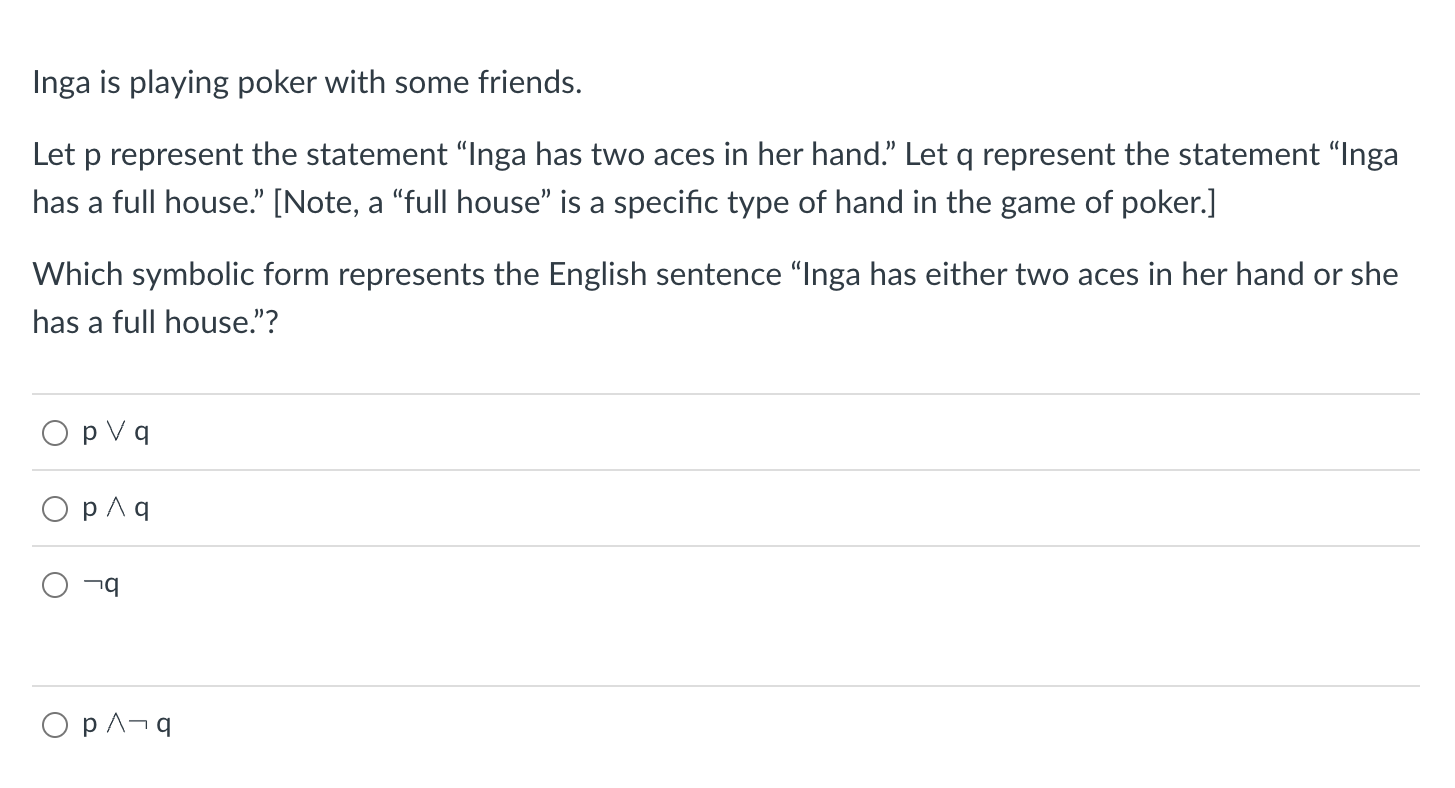Click the word "English" in the question
Screen dimensions: 1455x788
(x=598, y=275)
